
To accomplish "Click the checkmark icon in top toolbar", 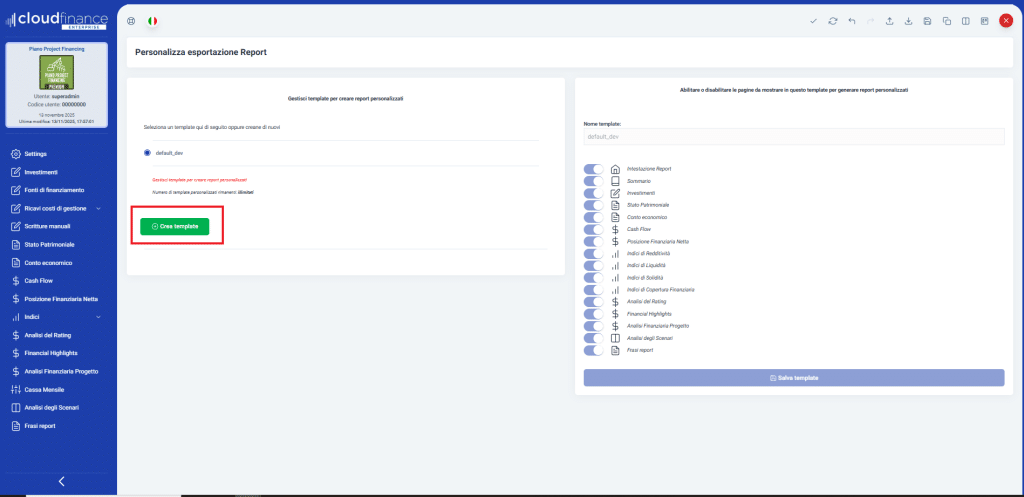I will [813, 20].
